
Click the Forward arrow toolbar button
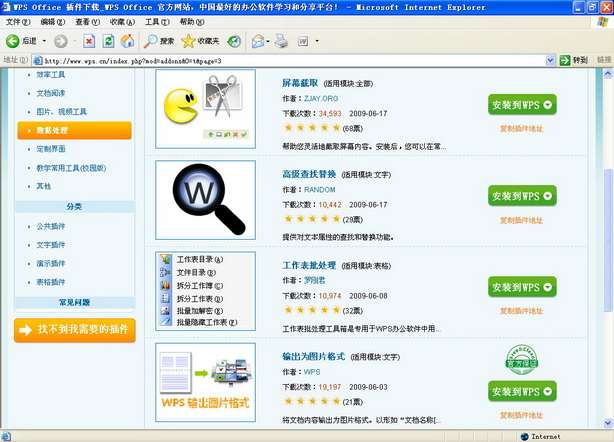tap(61, 41)
